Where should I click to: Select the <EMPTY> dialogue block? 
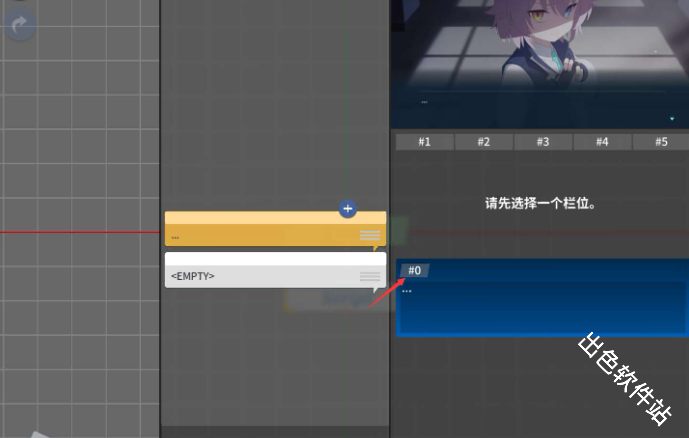[276, 270]
